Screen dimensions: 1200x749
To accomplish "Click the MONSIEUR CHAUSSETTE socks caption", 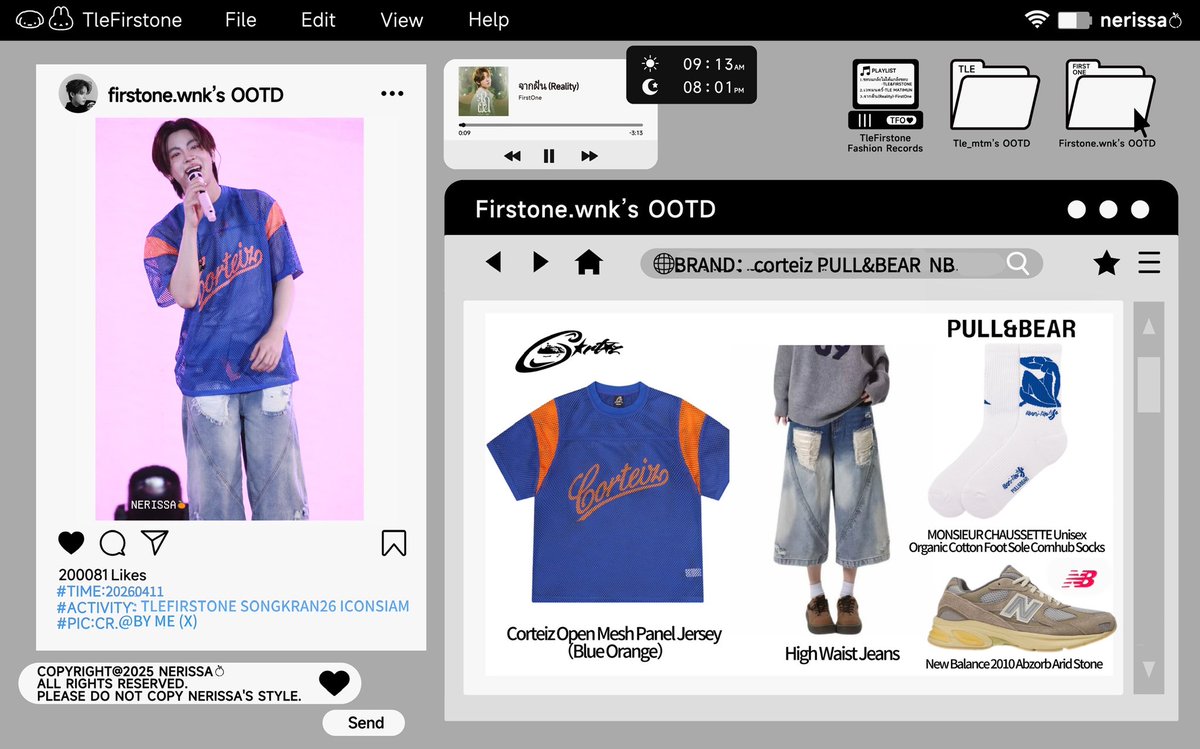I will click(x=1007, y=541).
